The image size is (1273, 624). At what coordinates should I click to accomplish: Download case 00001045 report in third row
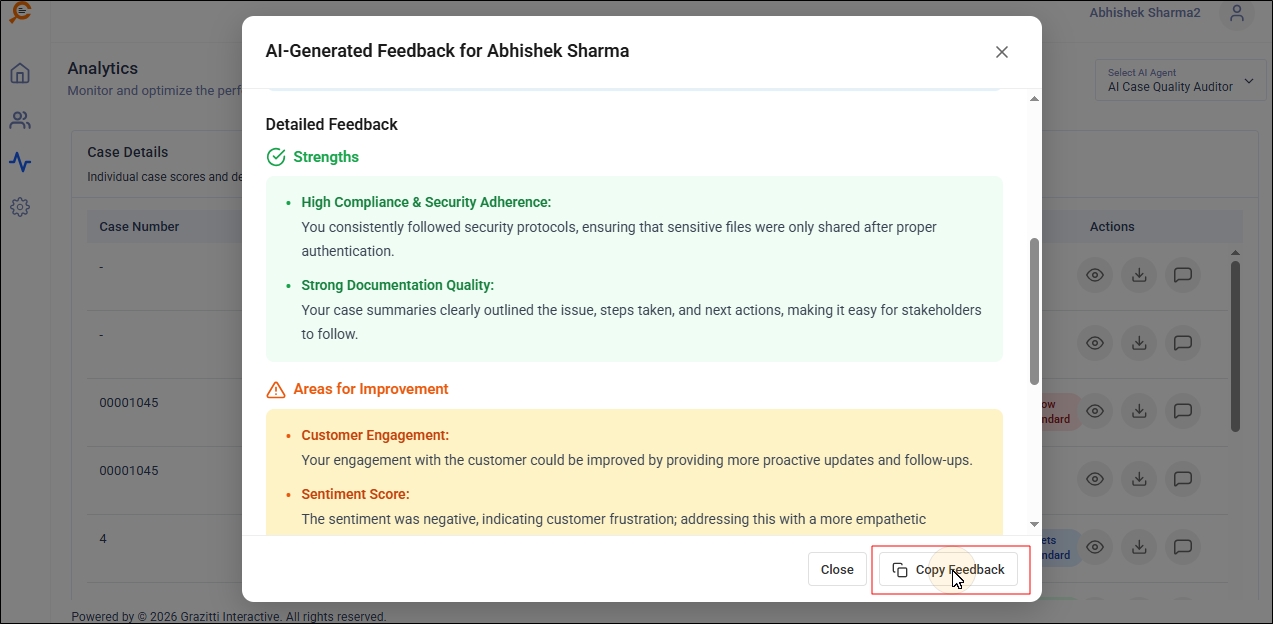point(1138,410)
